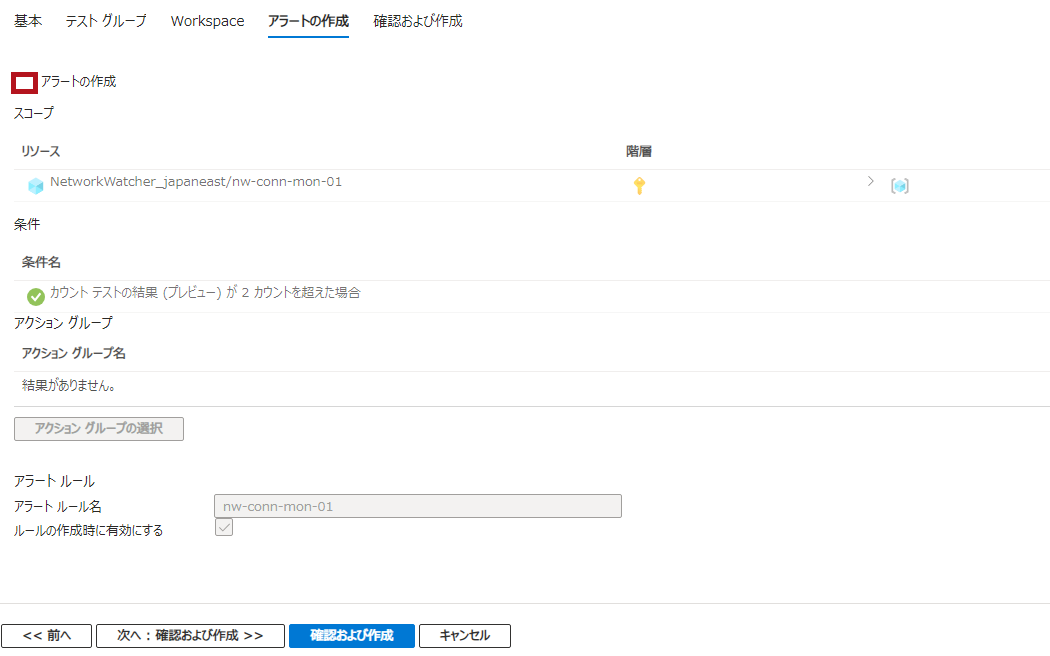The image size is (1050, 656).
Task: Select resource NetworkWatcher_japaneast/nw-conn-mon-01 text
Action: click(x=196, y=181)
